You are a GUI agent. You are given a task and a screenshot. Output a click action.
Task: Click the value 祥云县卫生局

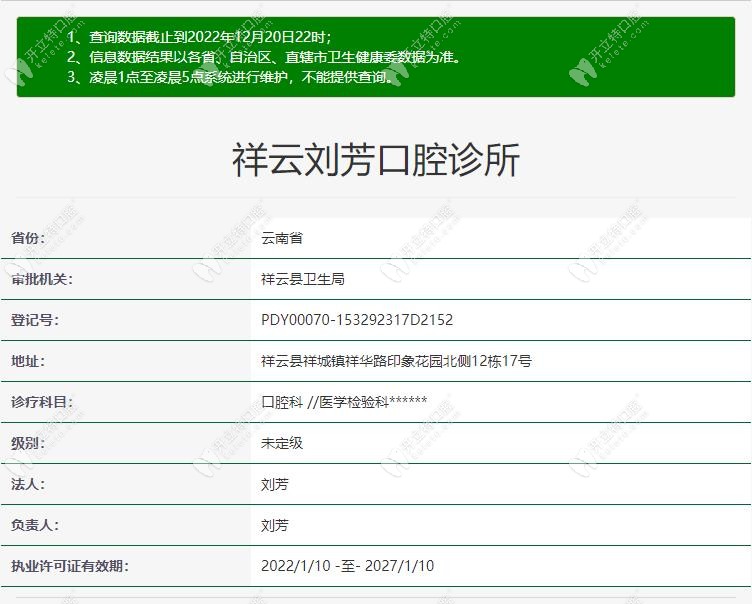click(x=303, y=279)
